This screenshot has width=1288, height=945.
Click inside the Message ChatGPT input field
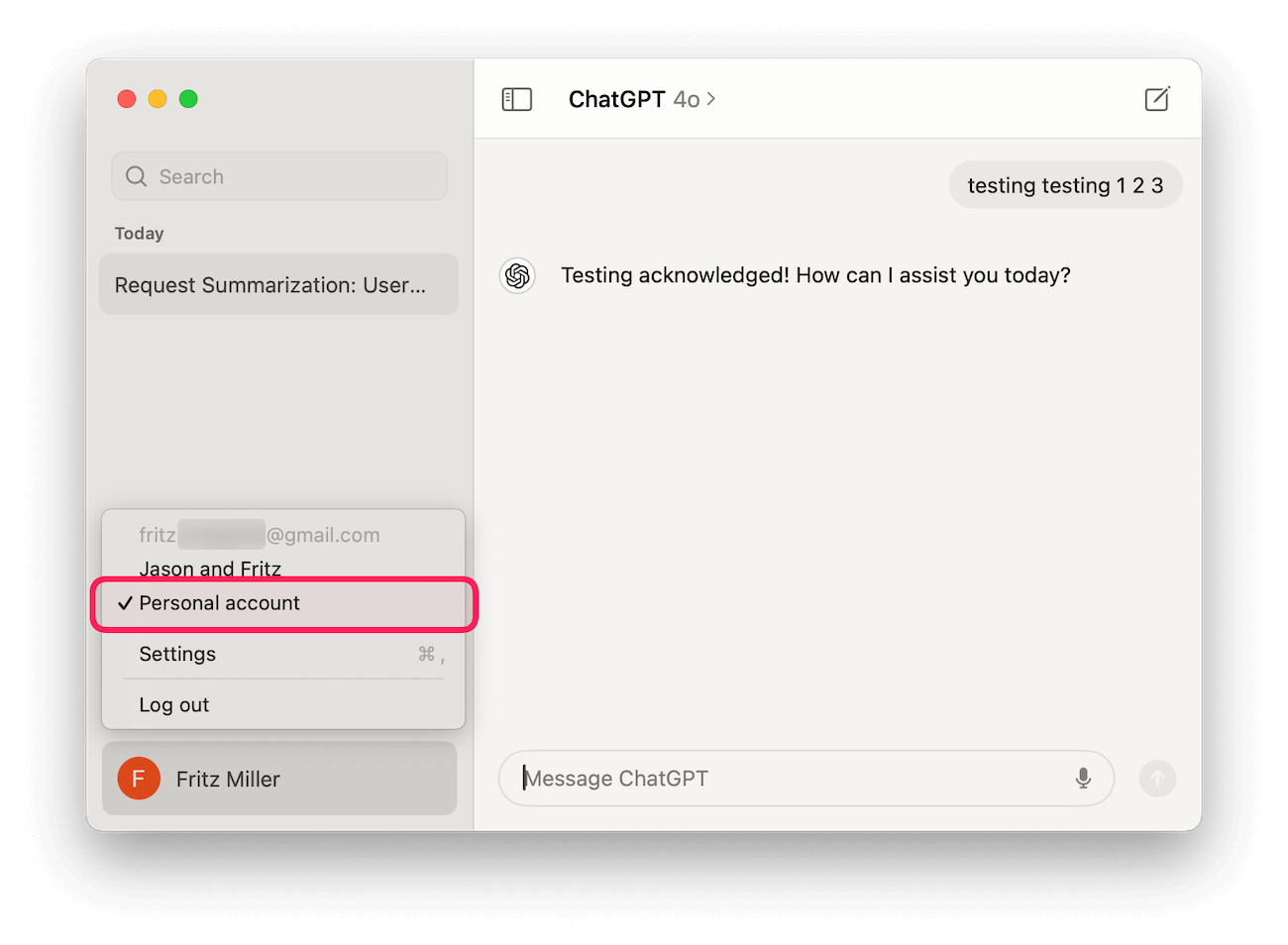694,779
